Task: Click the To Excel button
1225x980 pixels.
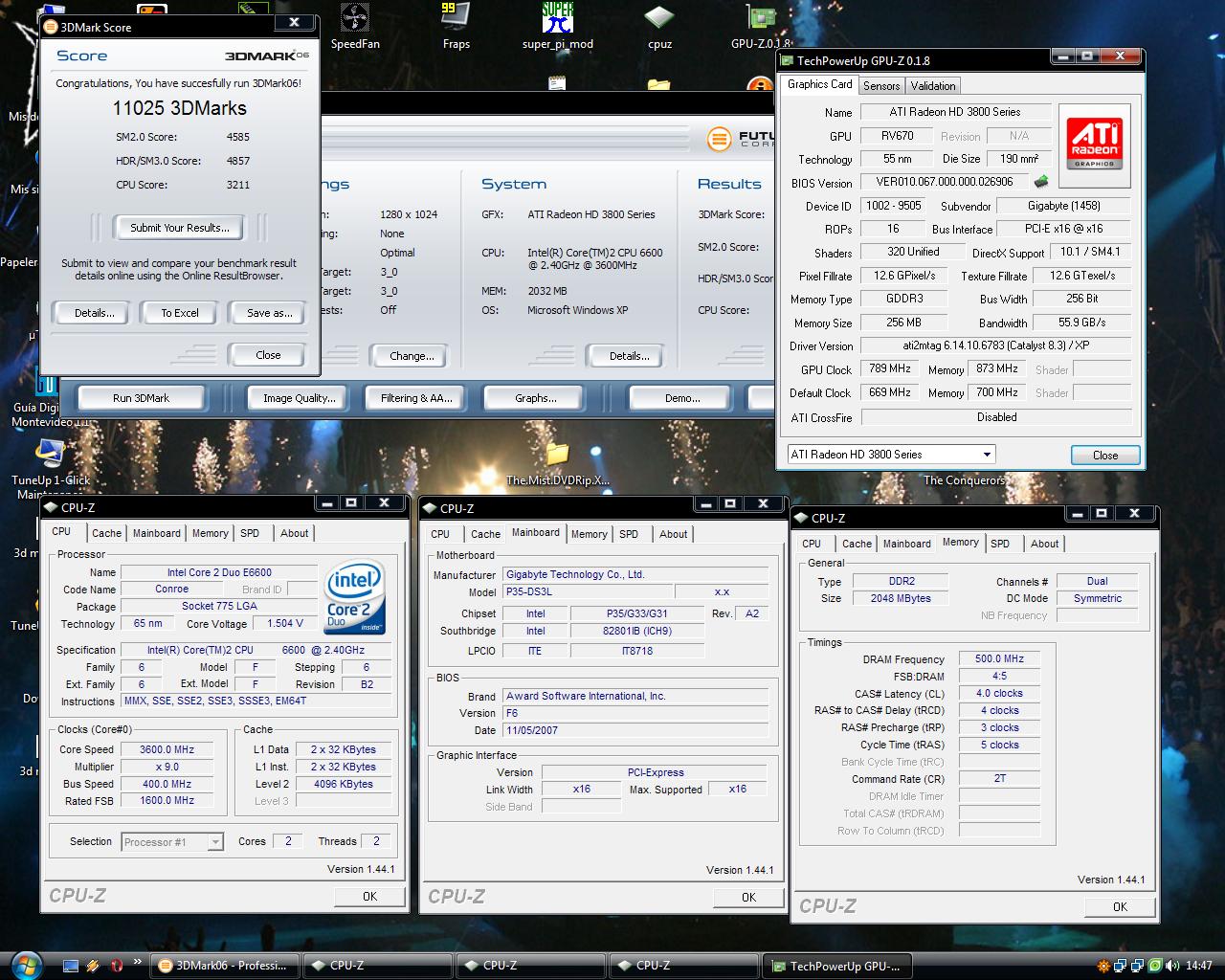Action: pos(180,313)
